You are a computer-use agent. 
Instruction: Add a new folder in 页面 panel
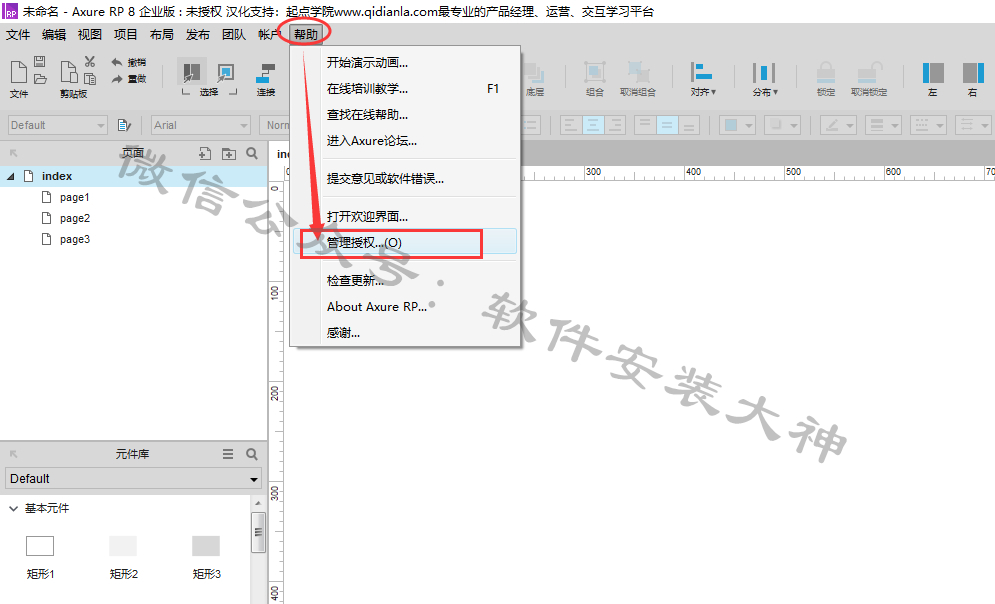coord(228,153)
